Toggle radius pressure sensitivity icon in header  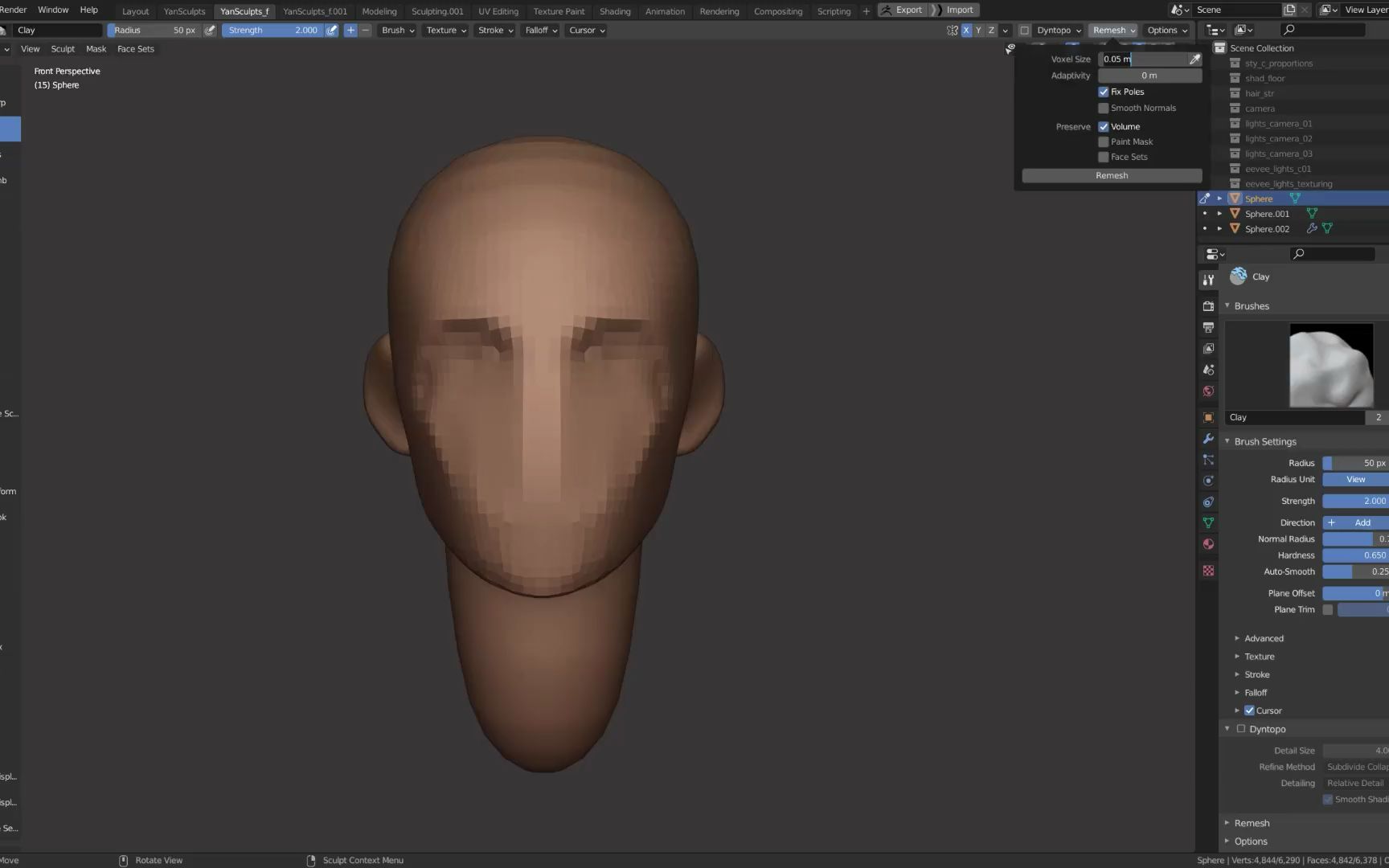[210, 31]
